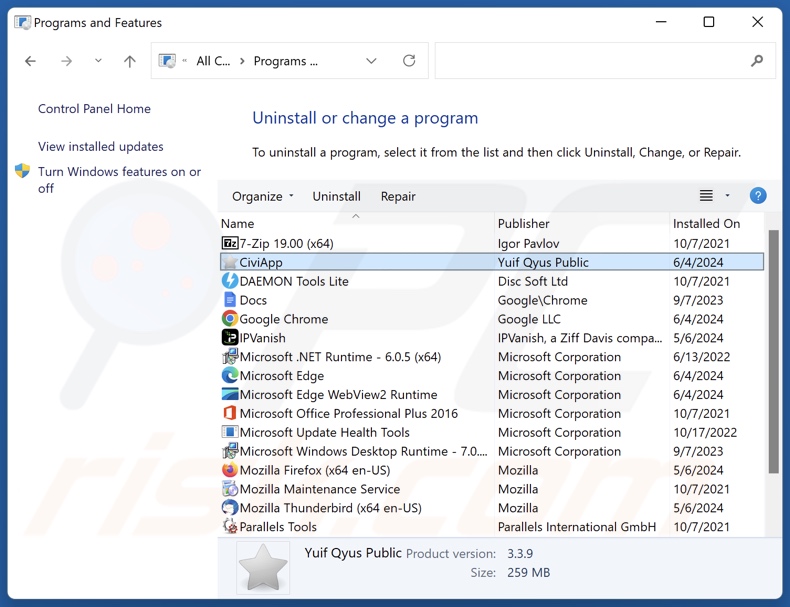Open the Help question mark icon
This screenshot has width=790, height=607.
[758, 196]
